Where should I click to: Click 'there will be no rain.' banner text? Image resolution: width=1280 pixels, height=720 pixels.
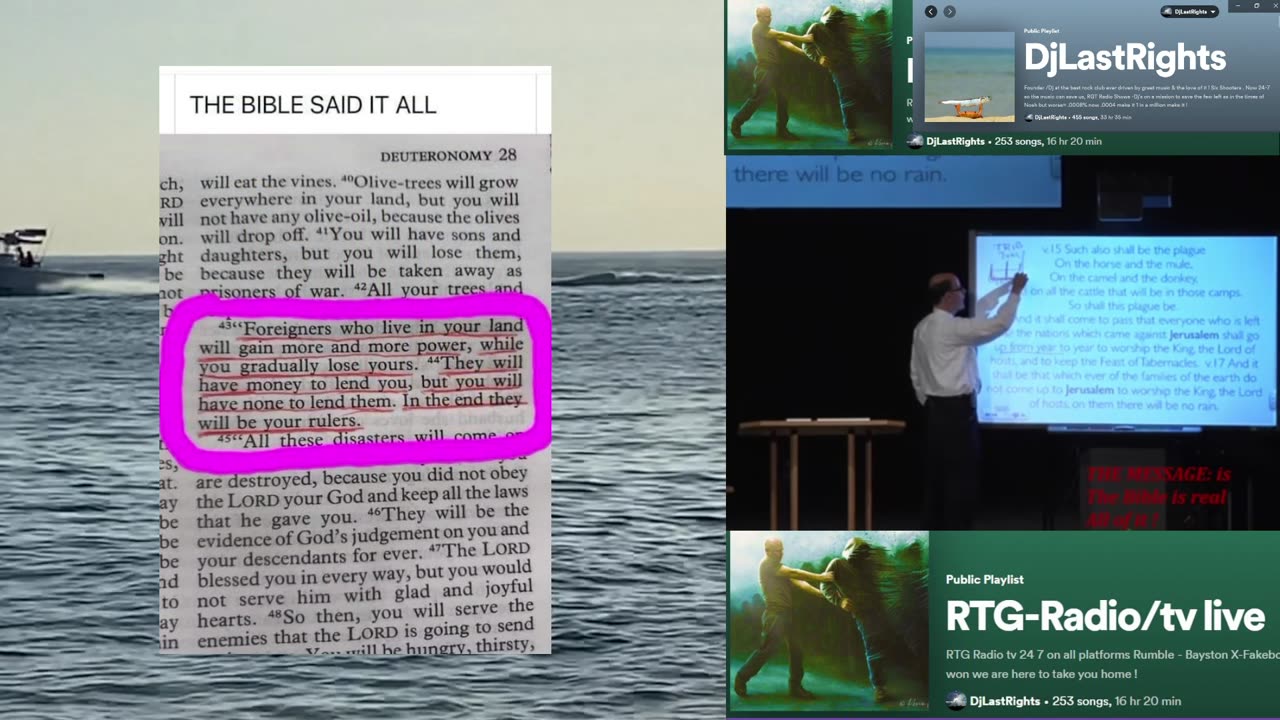[x=839, y=174]
